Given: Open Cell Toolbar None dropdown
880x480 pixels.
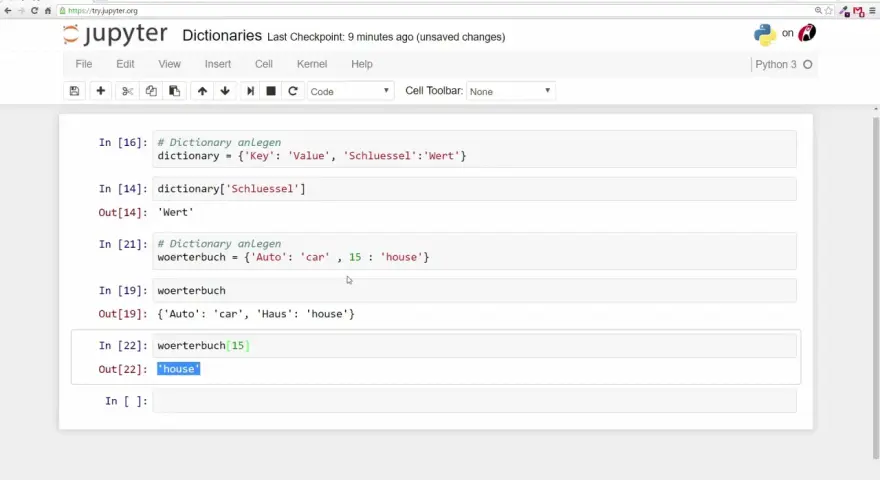Looking at the screenshot, I should (511, 91).
